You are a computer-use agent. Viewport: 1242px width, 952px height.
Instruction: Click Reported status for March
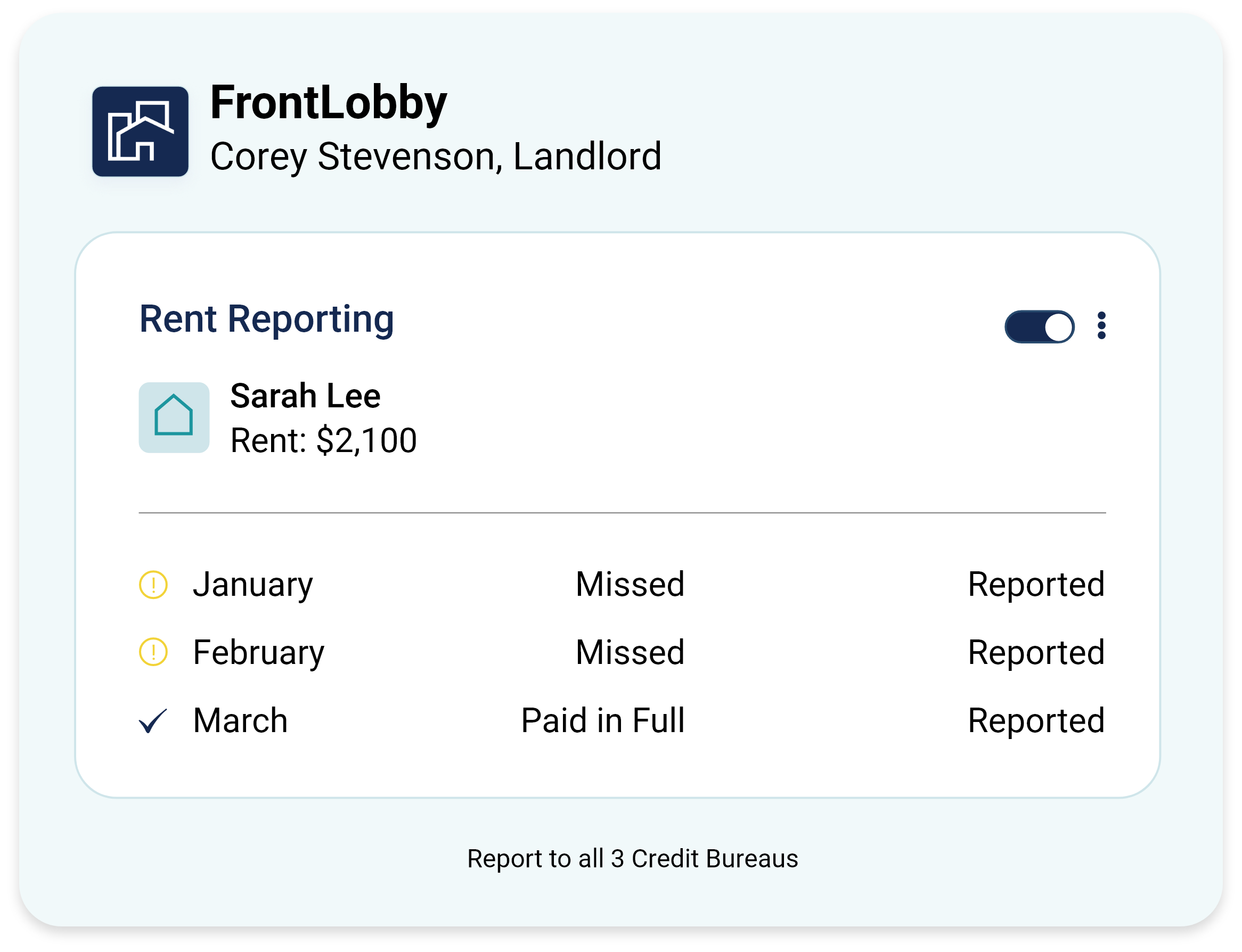(x=1036, y=721)
